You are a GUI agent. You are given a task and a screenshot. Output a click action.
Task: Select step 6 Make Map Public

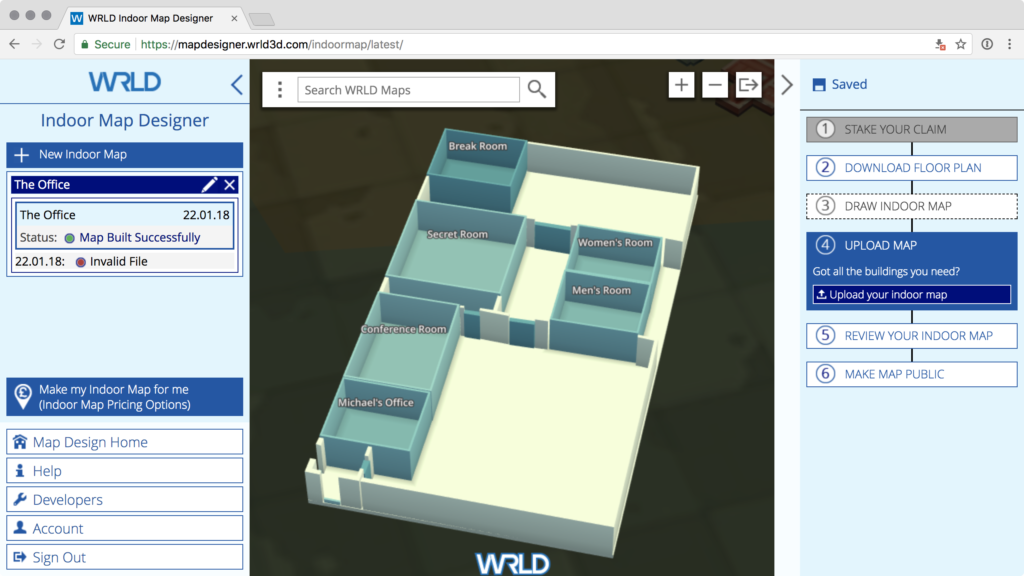(912, 374)
